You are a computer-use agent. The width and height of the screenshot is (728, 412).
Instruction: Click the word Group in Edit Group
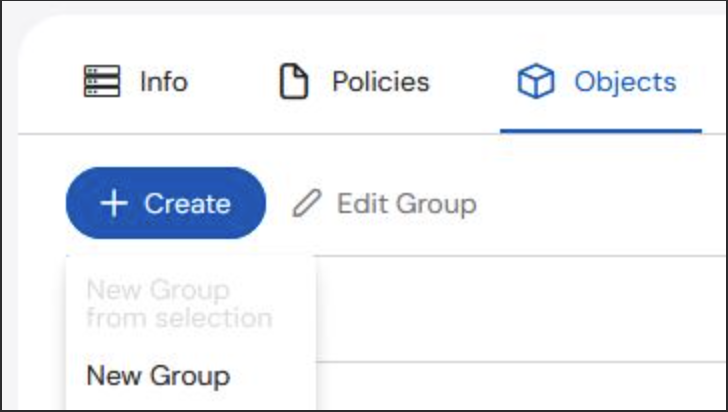436,204
